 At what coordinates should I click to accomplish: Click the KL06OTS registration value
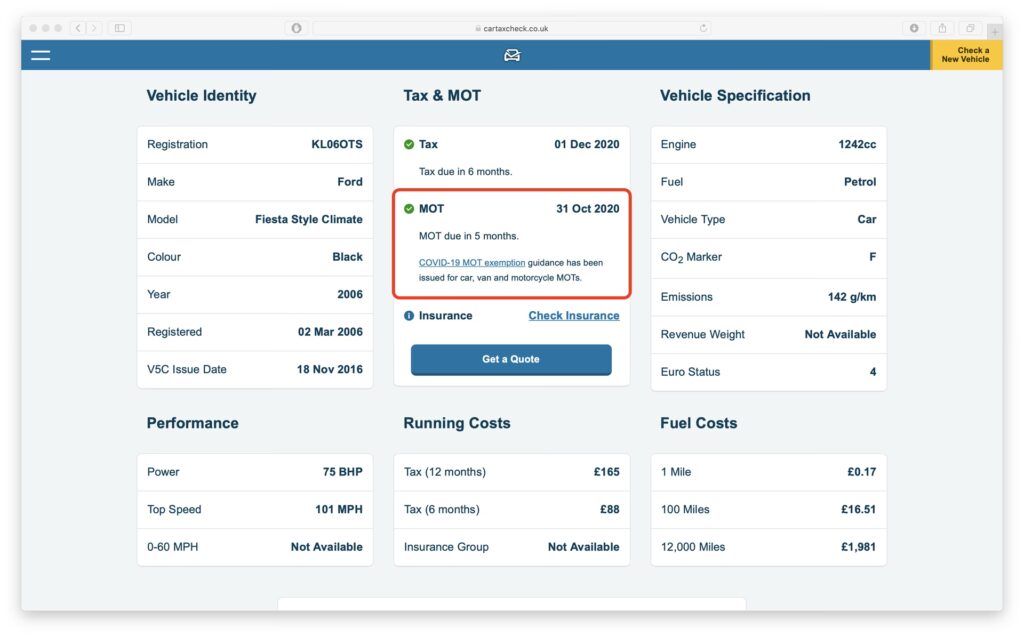(337, 145)
